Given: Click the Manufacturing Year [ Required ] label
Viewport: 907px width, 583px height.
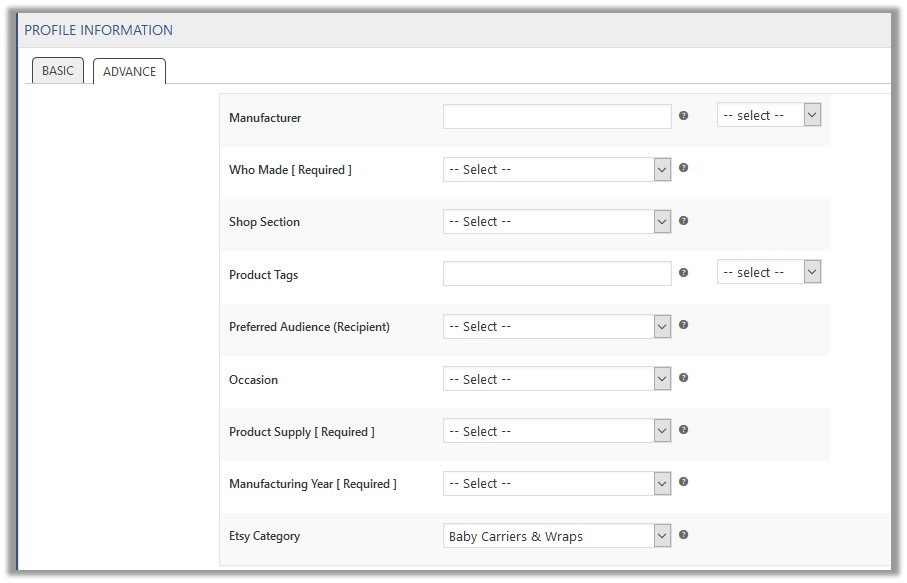Looking at the screenshot, I should [x=313, y=484].
